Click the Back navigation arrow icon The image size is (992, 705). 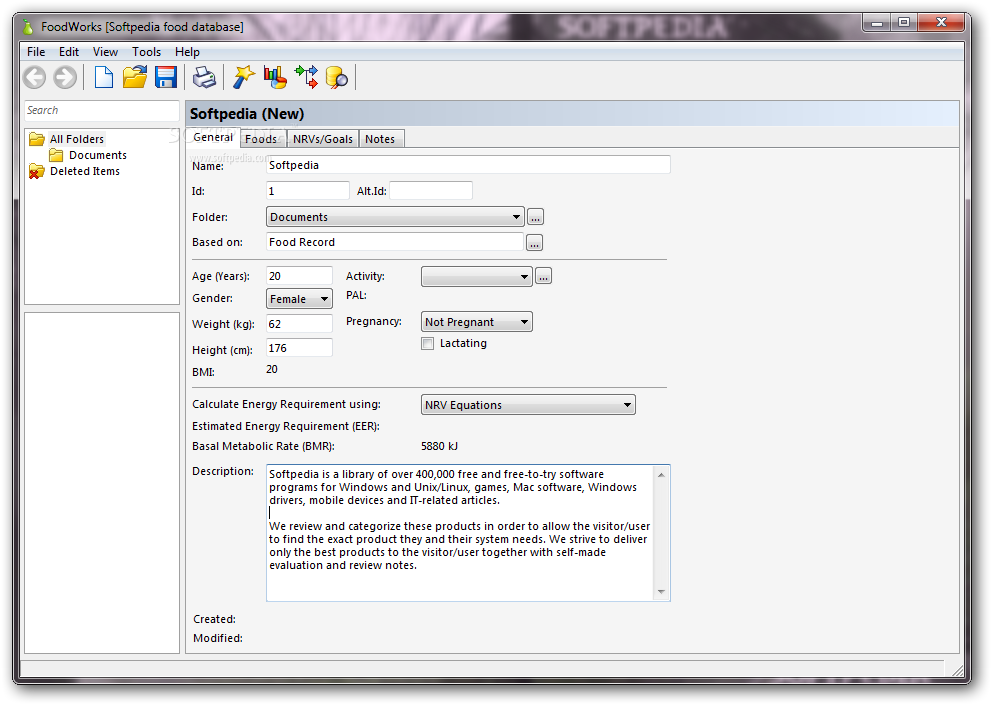click(35, 78)
